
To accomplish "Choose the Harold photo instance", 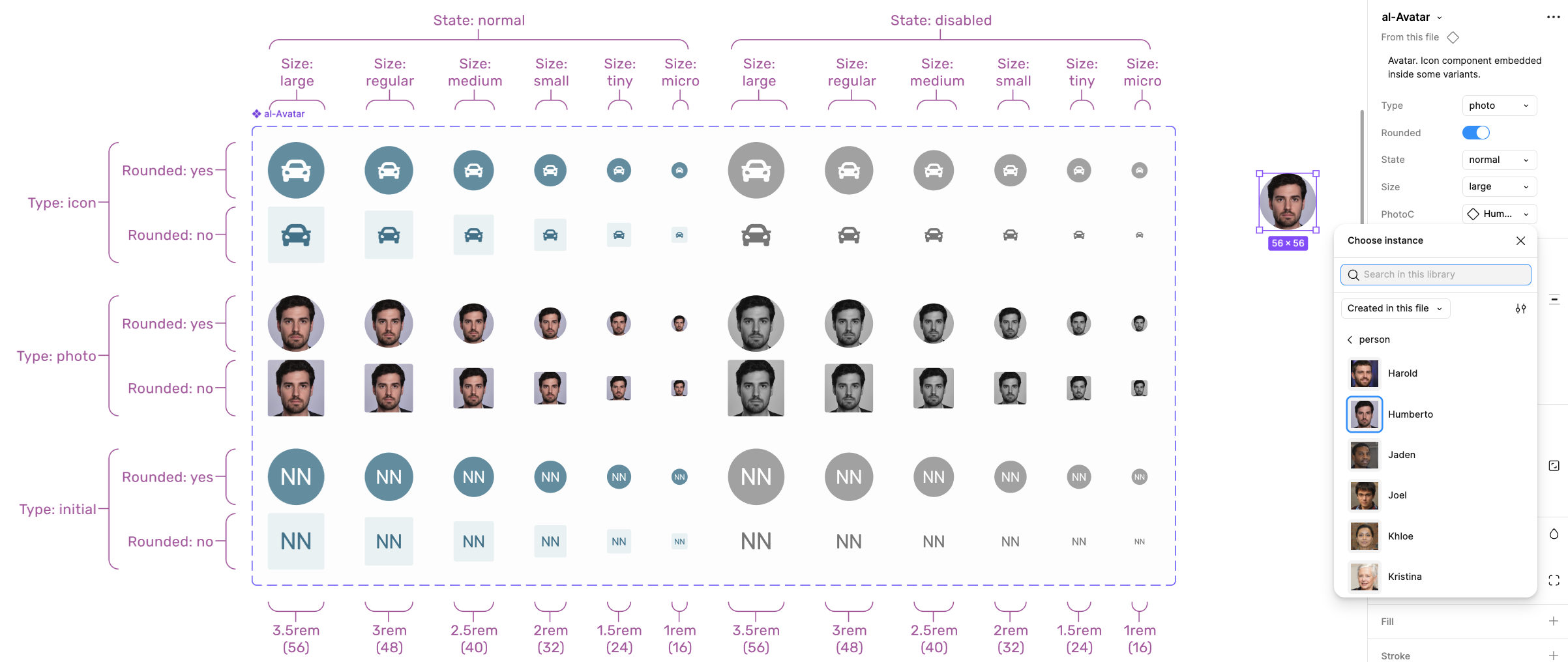I will point(1402,374).
